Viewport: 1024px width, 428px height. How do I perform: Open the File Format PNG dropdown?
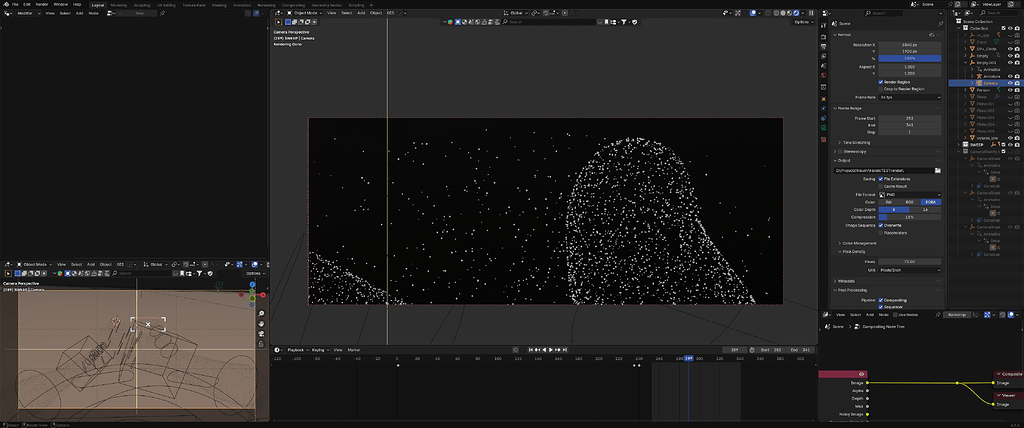tap(910, 194)
